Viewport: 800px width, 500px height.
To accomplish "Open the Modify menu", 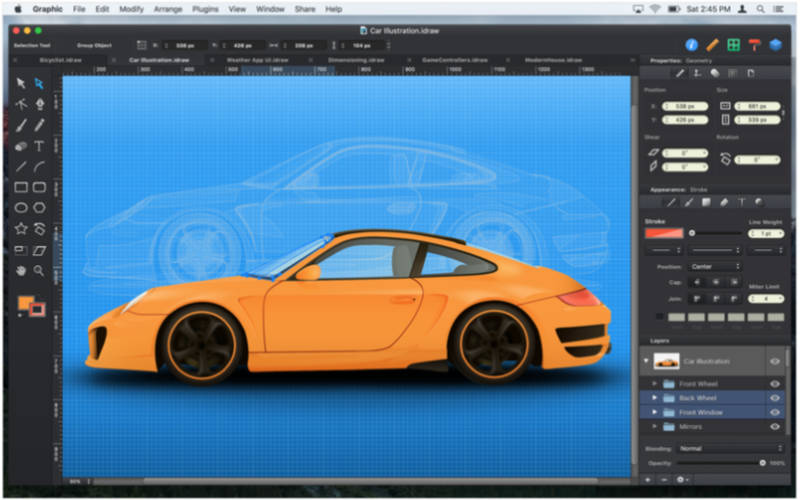I will point(131,9).
